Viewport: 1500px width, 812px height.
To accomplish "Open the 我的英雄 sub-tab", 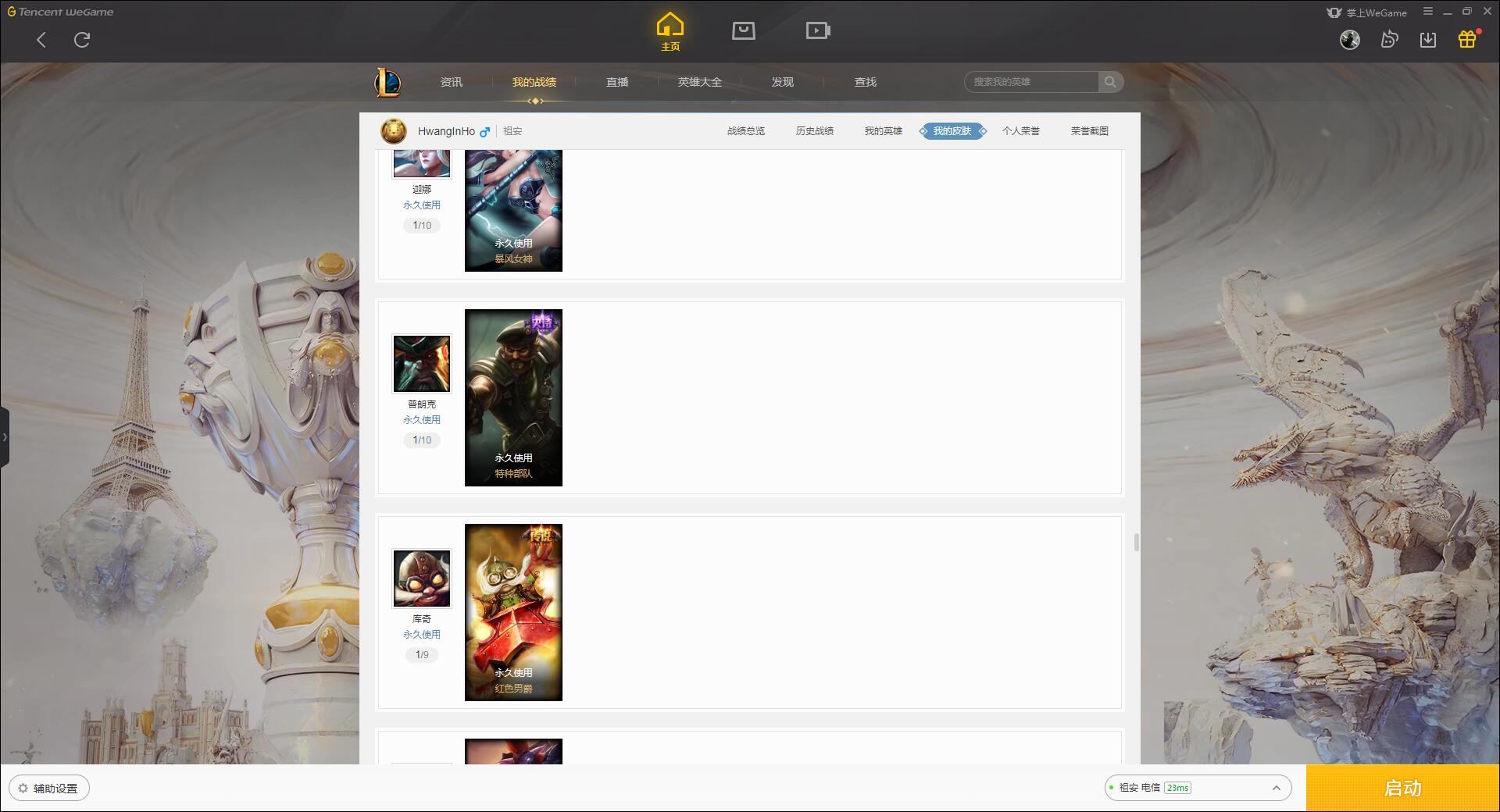I will point(884,131).
